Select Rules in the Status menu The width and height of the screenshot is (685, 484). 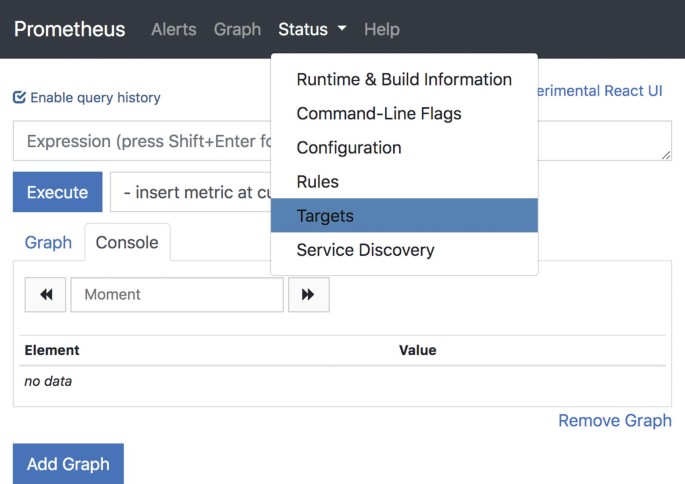pyautogui.click(x=318, y=182)
